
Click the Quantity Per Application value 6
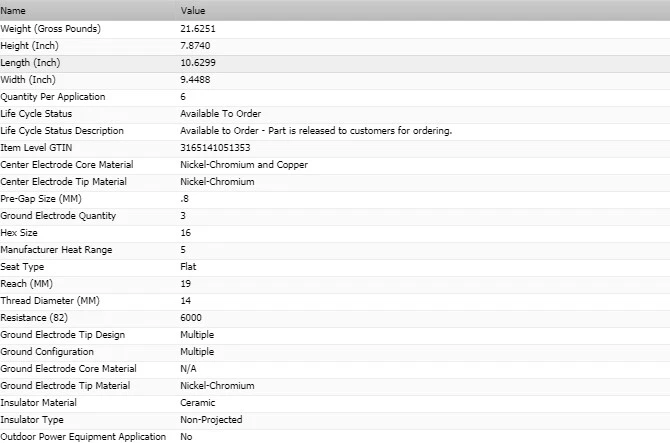pyautogui.click(x=183, y=97)
